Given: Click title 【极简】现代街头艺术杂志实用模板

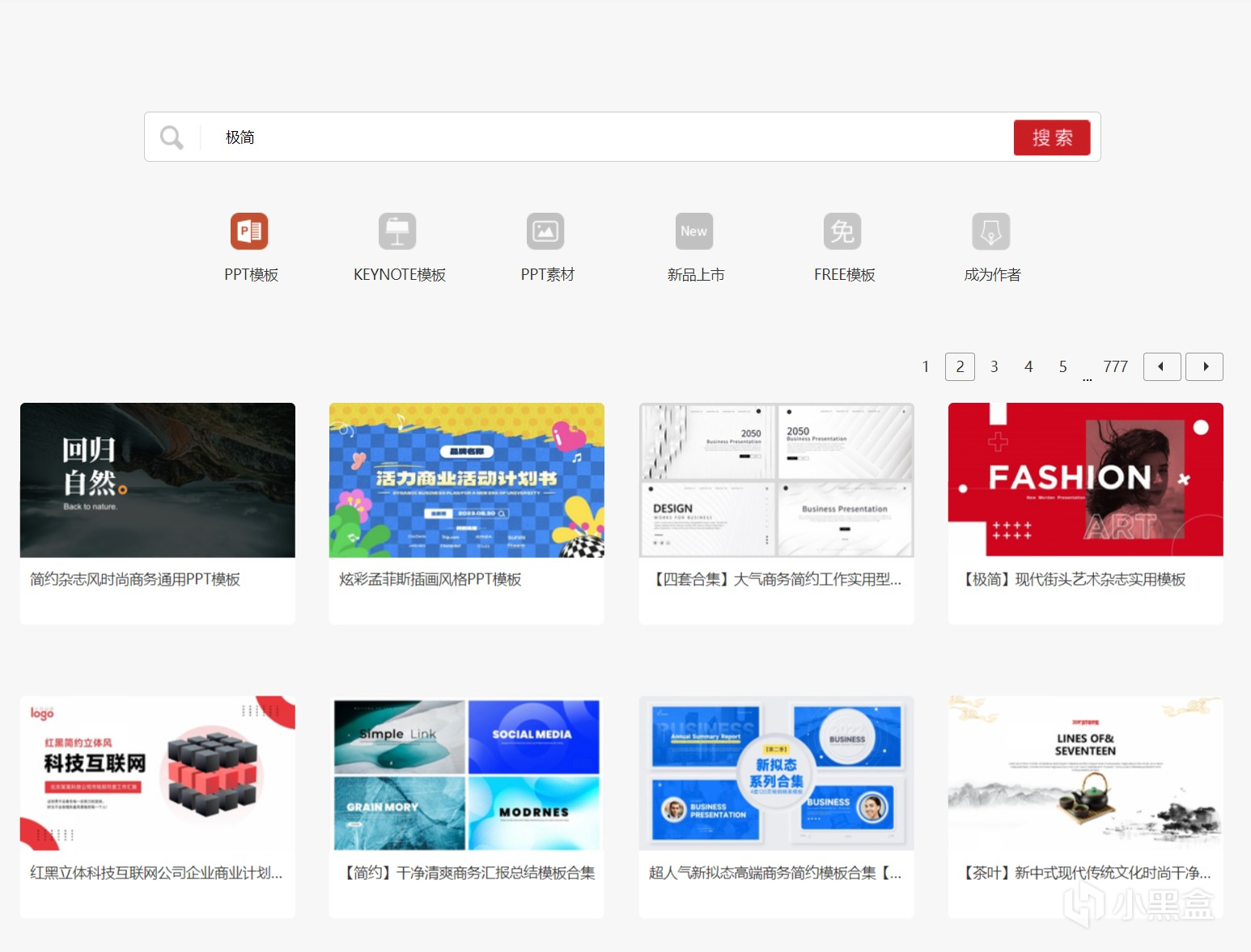Looking at the screenshot, I should pos(1072,579).
